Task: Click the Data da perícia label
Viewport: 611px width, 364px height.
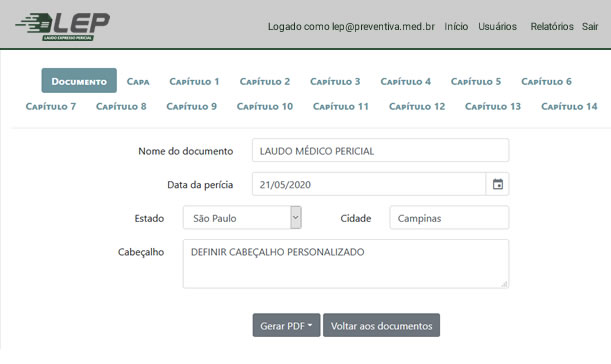Action: pyautogui.click(x=200, y=184)
